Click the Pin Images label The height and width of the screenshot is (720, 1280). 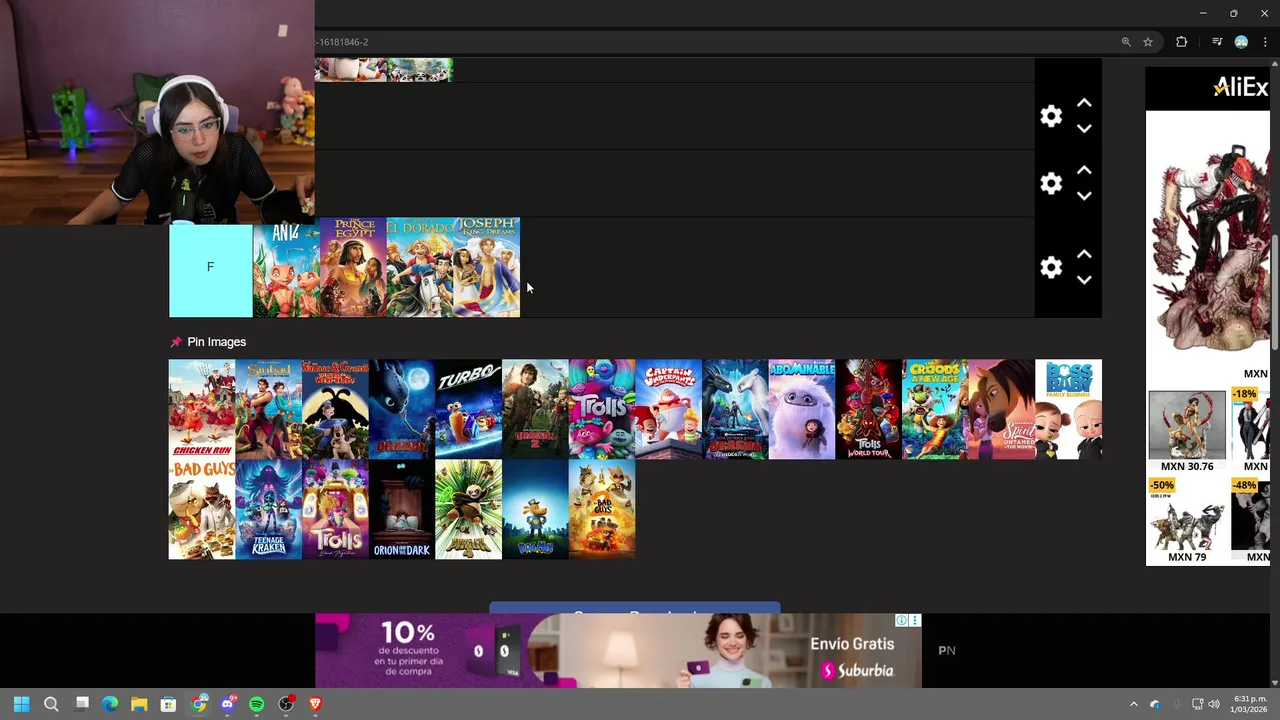tap(216, 342)
